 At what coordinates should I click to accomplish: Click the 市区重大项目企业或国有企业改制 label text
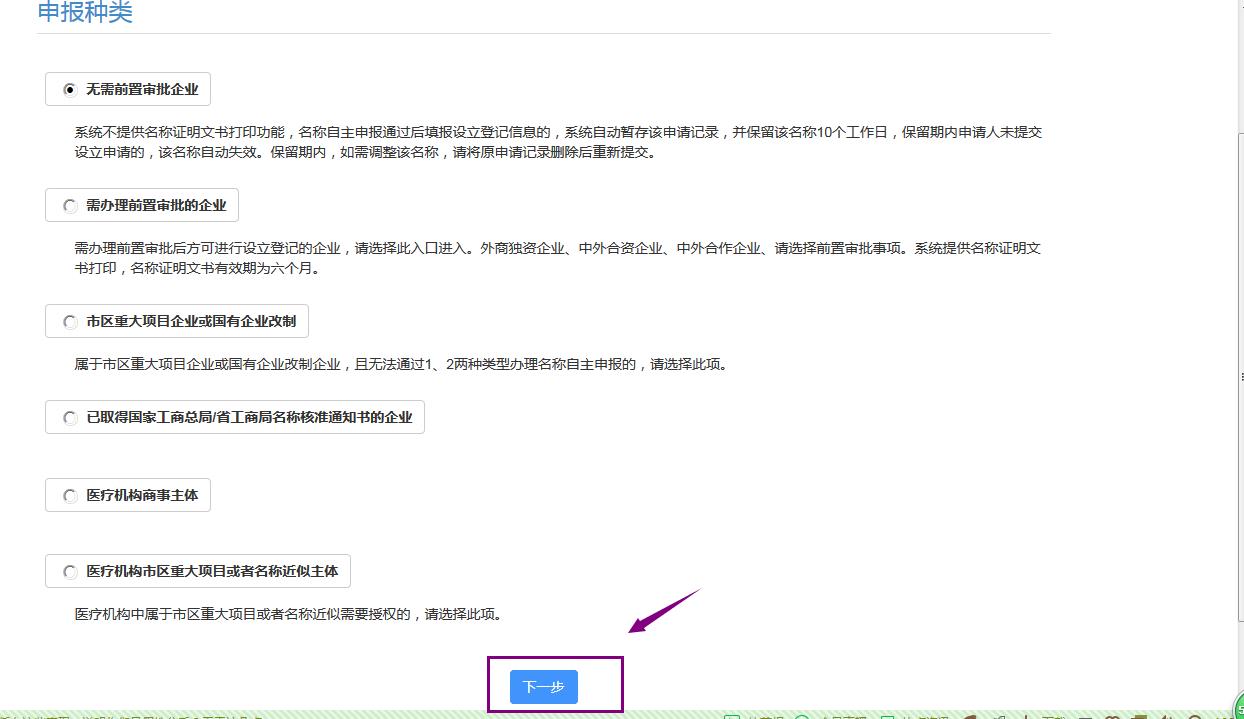[191, 322]
